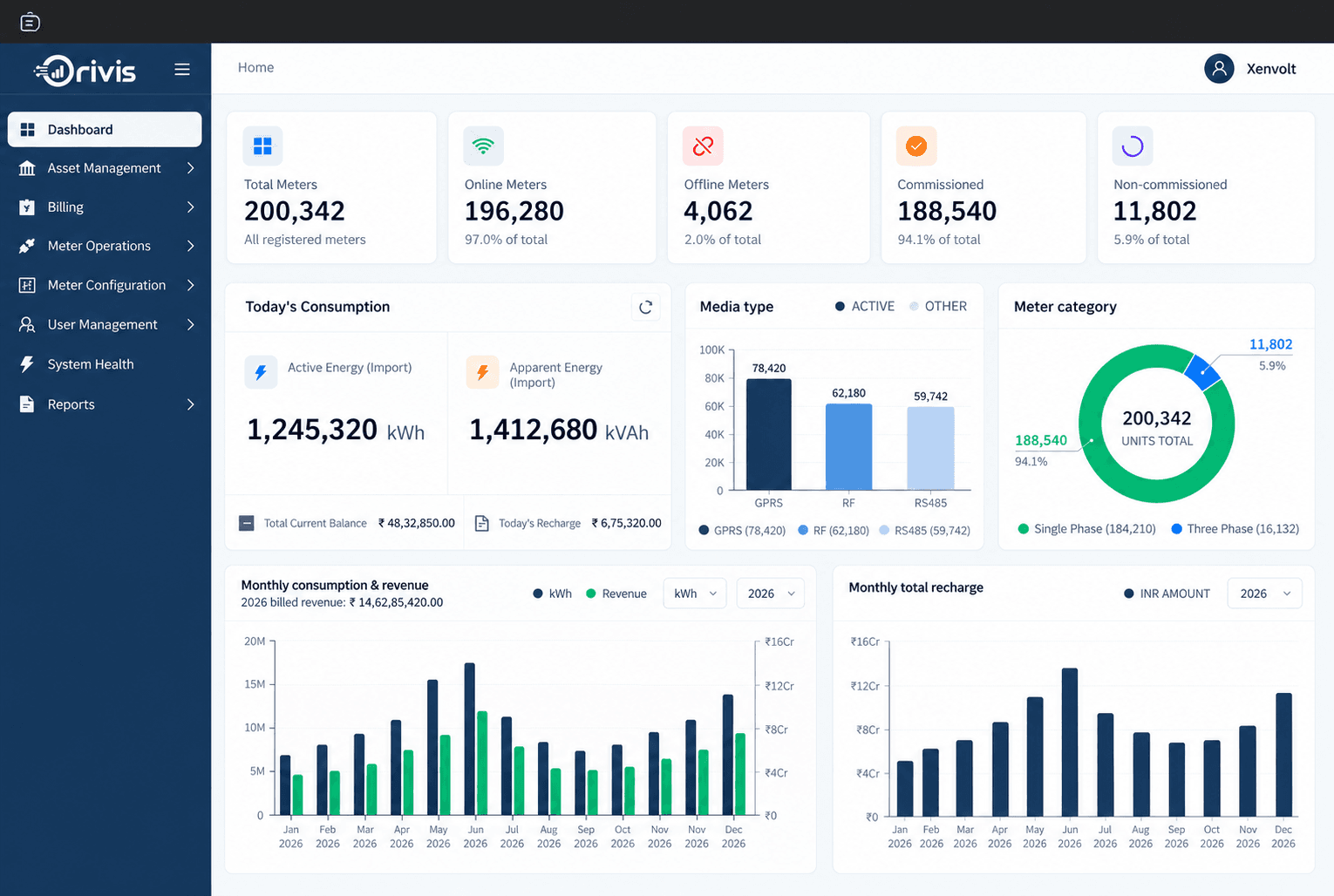The image size is (1334, 896).
Task: Click the Non-commissioned spinner icon
Action: click(1133, 146)
